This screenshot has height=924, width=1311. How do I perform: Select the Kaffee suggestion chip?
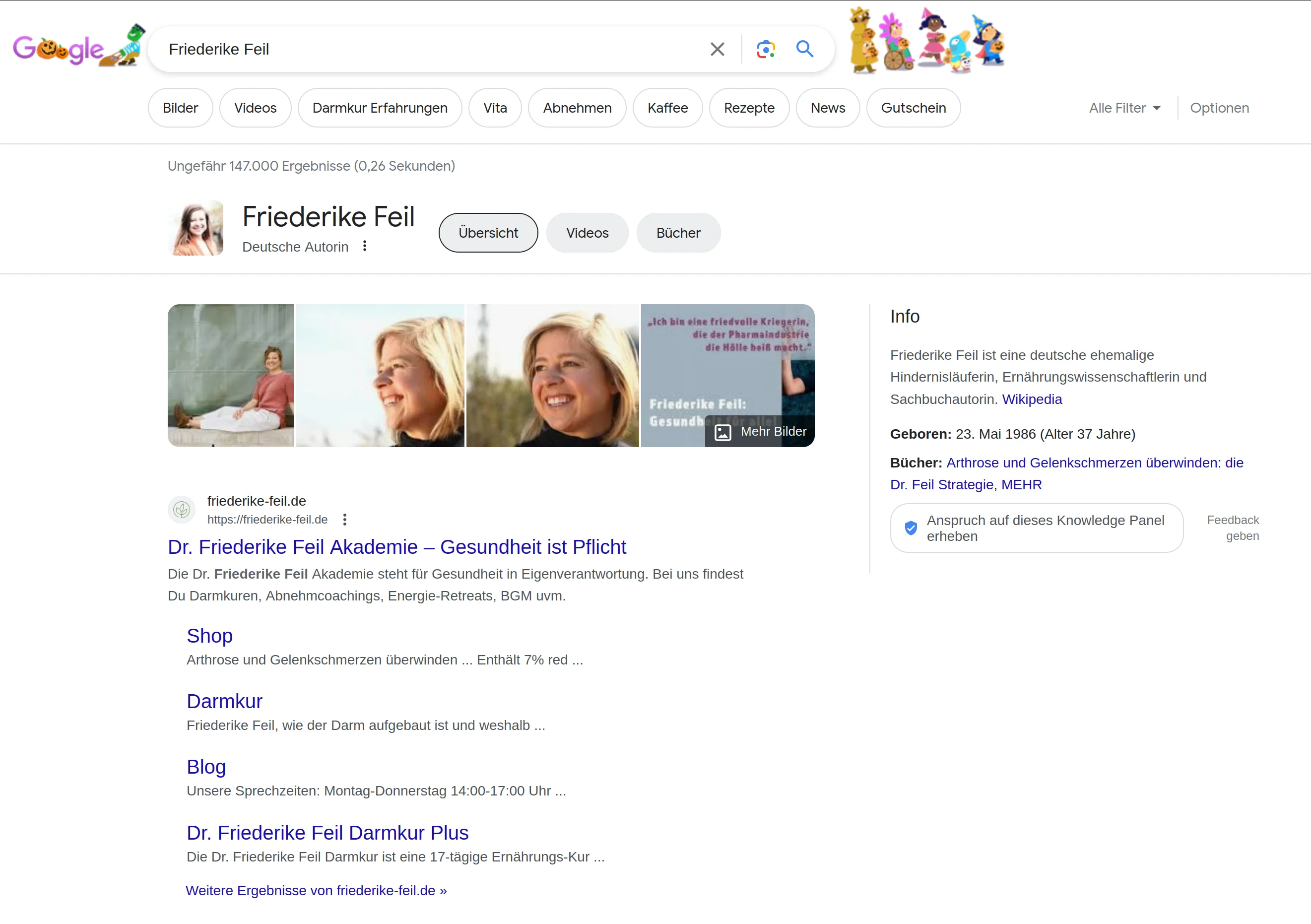point(667,108)
